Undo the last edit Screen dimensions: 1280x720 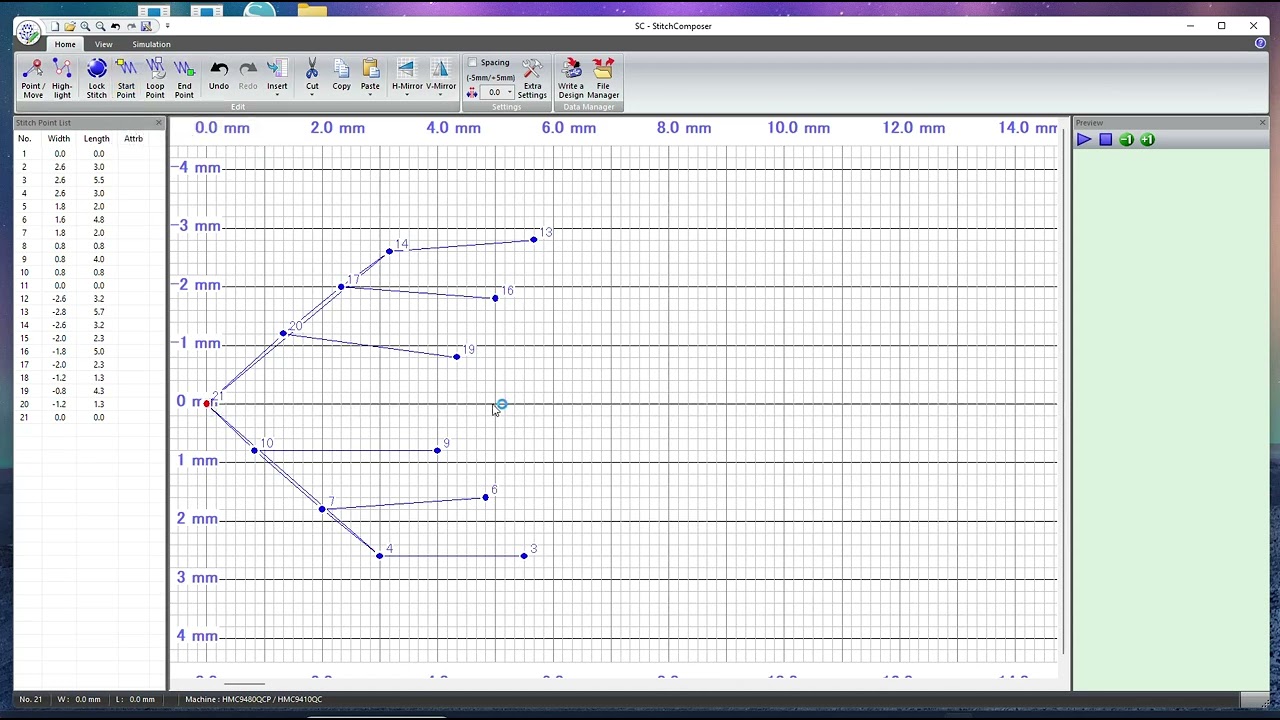[x=218, y=76]
